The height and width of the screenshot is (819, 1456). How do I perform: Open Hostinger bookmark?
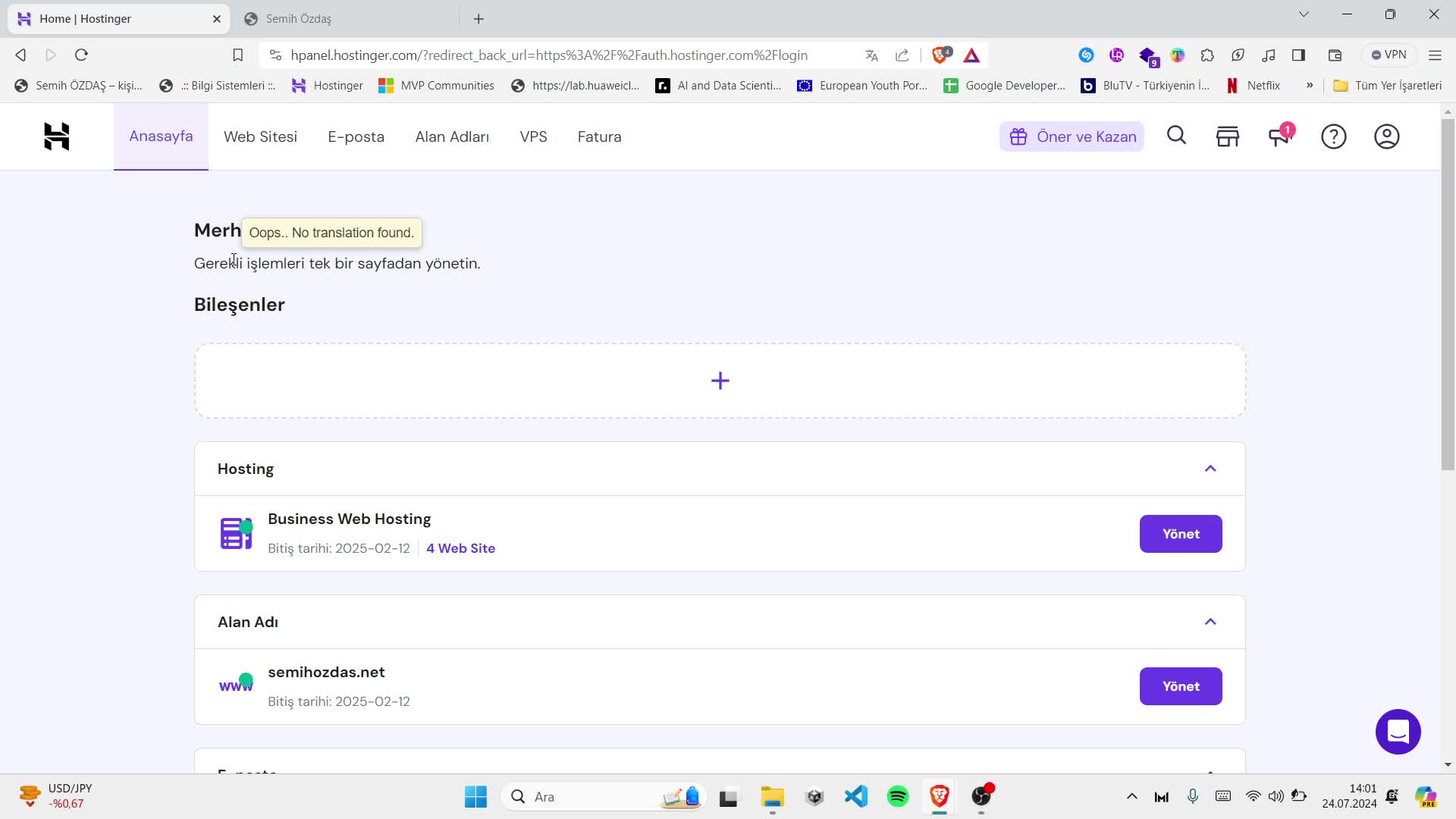pos(328,86)
